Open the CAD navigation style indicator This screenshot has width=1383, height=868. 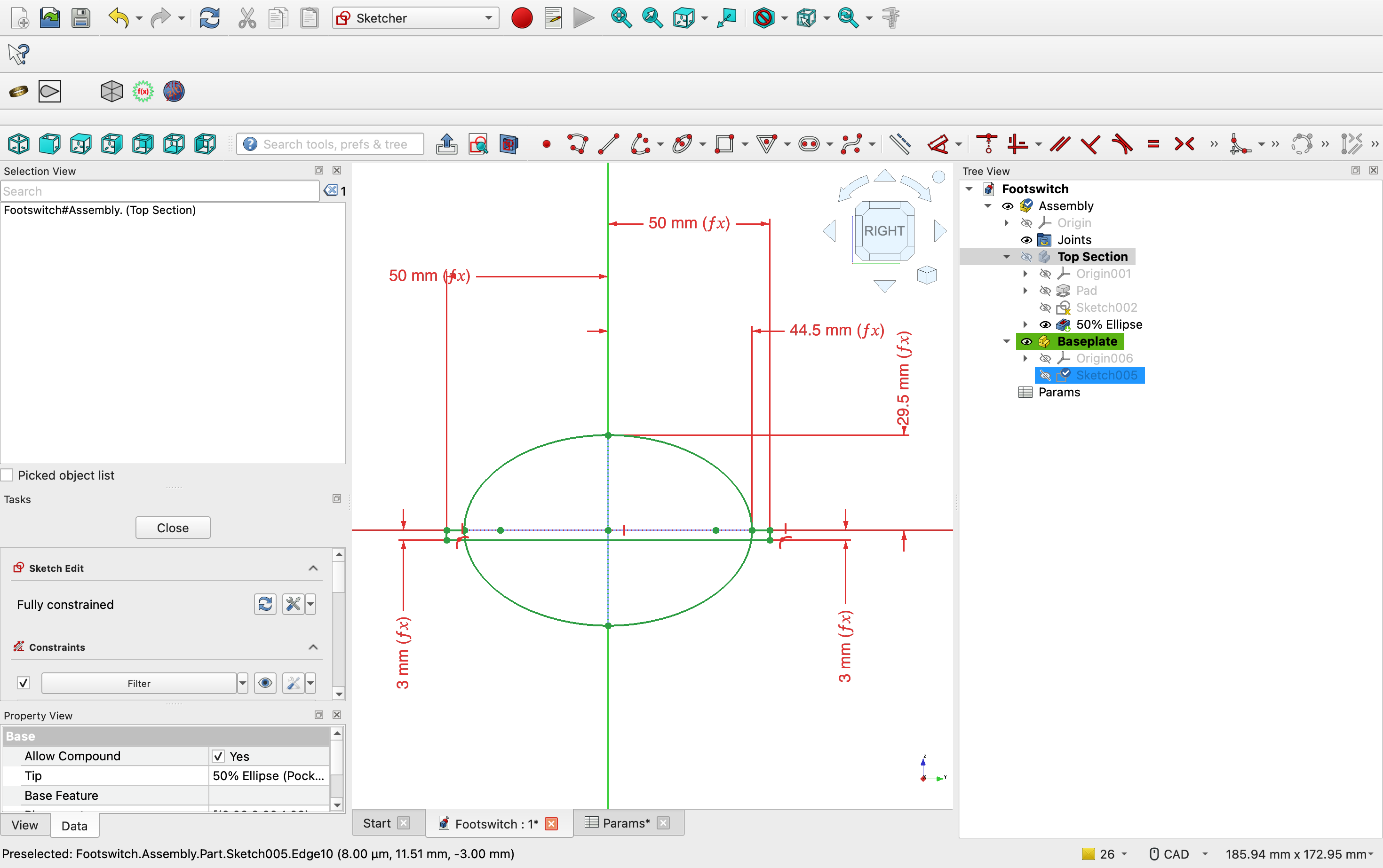click(x=1177, y=854)
